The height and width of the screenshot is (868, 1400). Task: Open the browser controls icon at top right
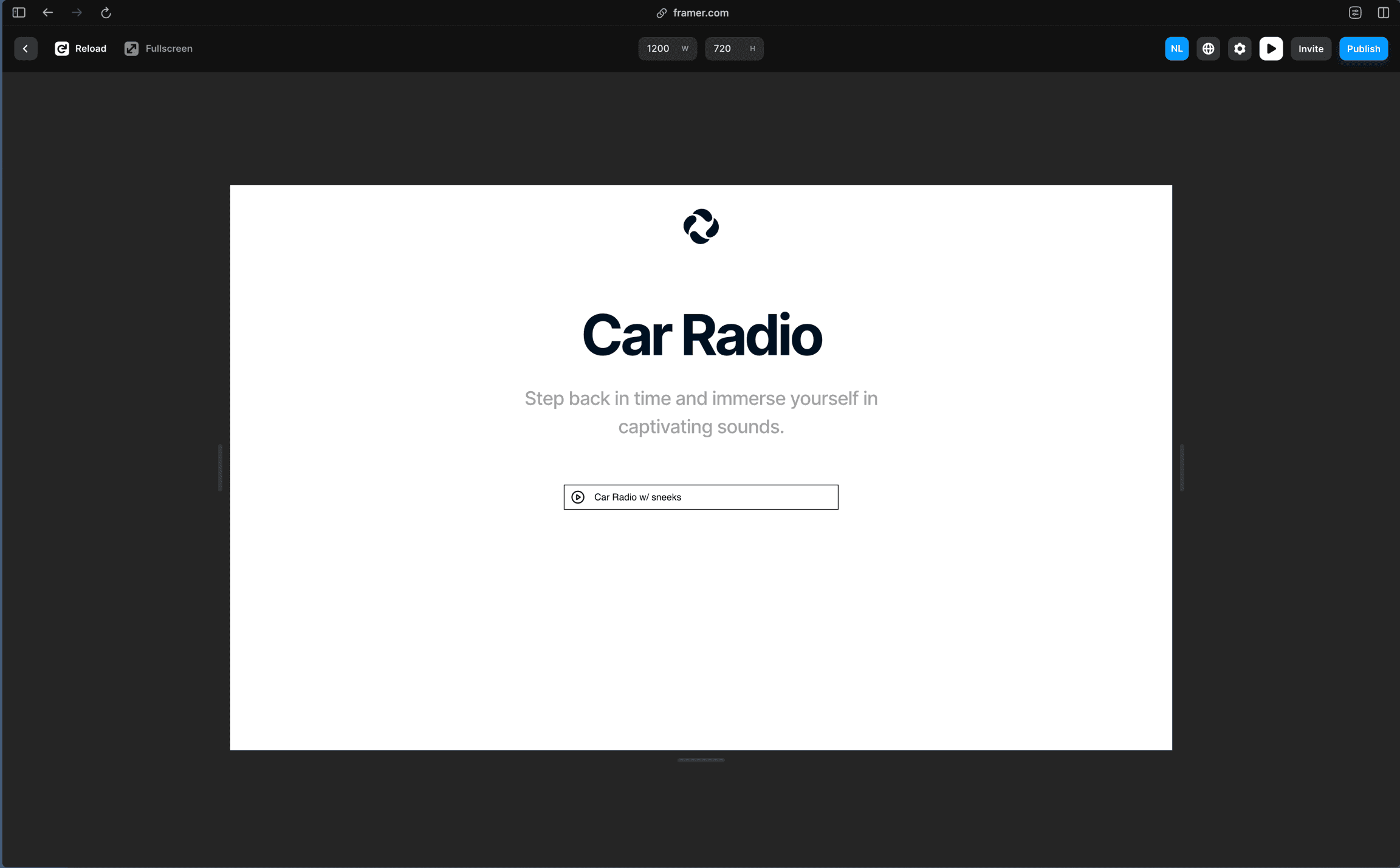1355,13
